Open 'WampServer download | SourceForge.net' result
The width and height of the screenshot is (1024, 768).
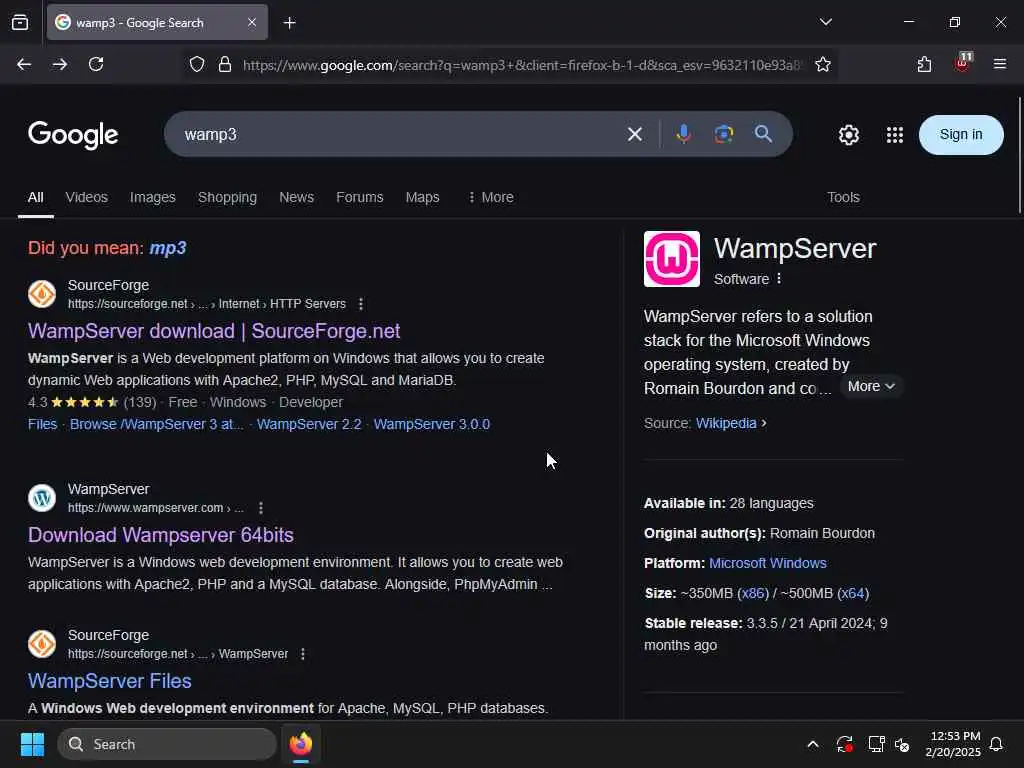coord(214,331)
